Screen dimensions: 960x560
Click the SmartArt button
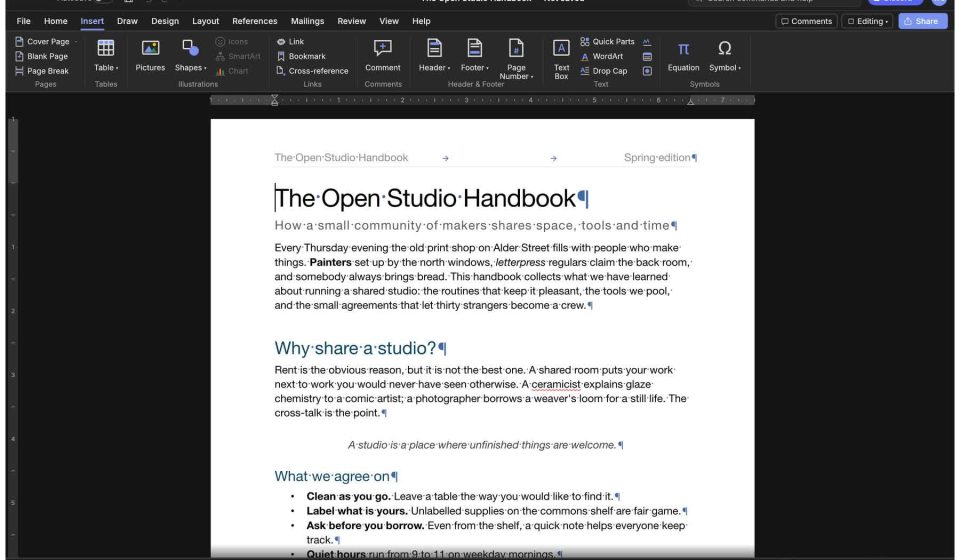click(x=238, y=56)
